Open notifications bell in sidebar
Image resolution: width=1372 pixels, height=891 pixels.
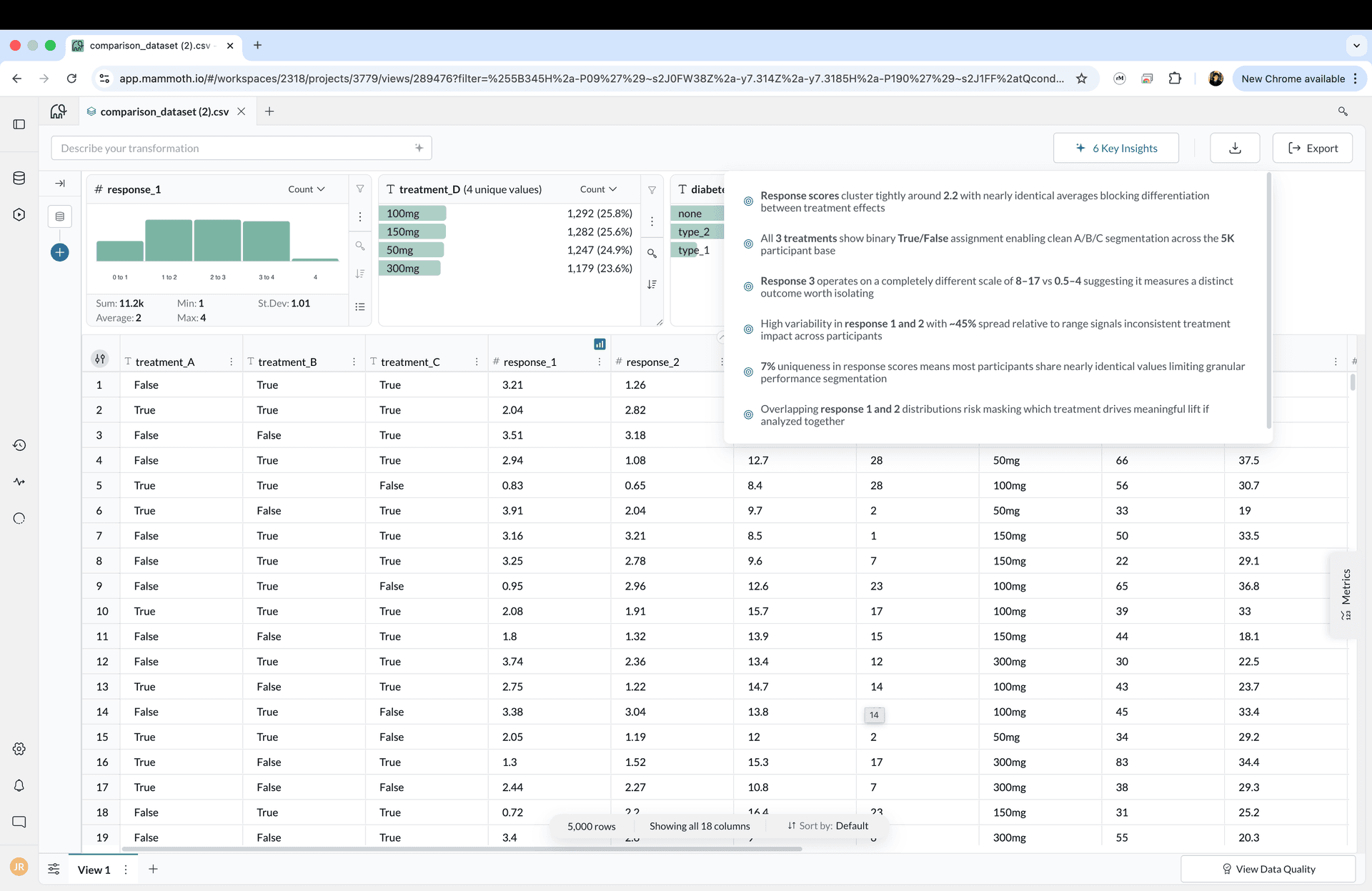point(19,785)
